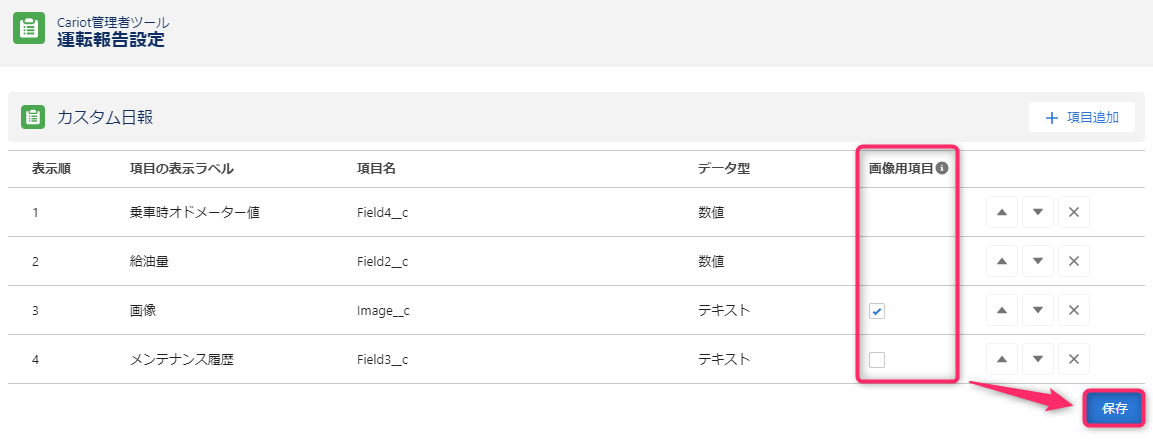This screenshot has width=1153, height=442.
Task: Move 乗車時オドメーター値 row down
Action: click(x=1038, y=213)
